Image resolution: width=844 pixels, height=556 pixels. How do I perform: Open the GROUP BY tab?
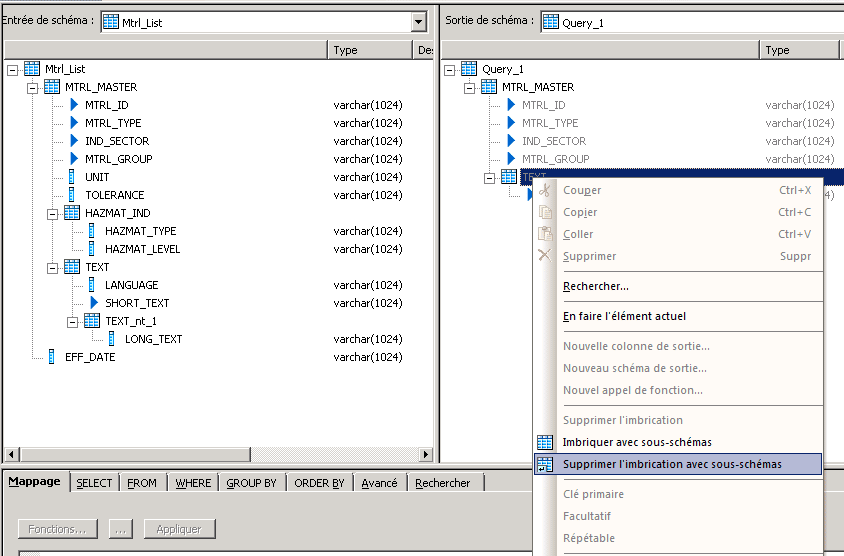(251, 483)
